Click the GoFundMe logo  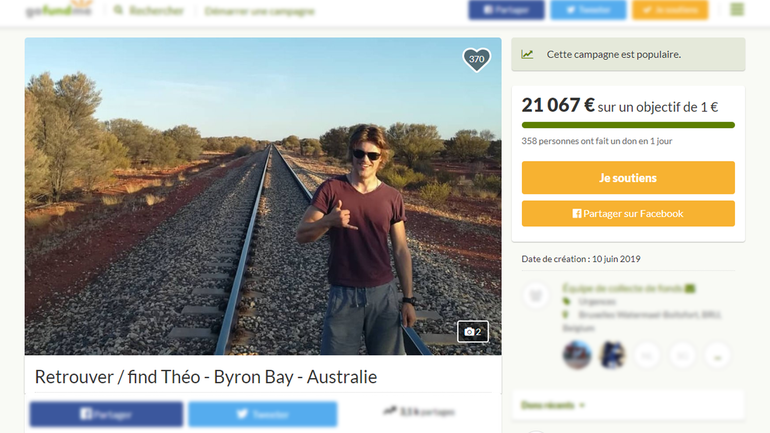point(58,10)
